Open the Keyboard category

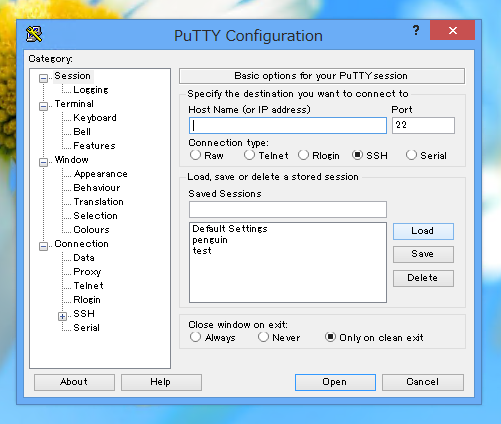tap(95, 118)
